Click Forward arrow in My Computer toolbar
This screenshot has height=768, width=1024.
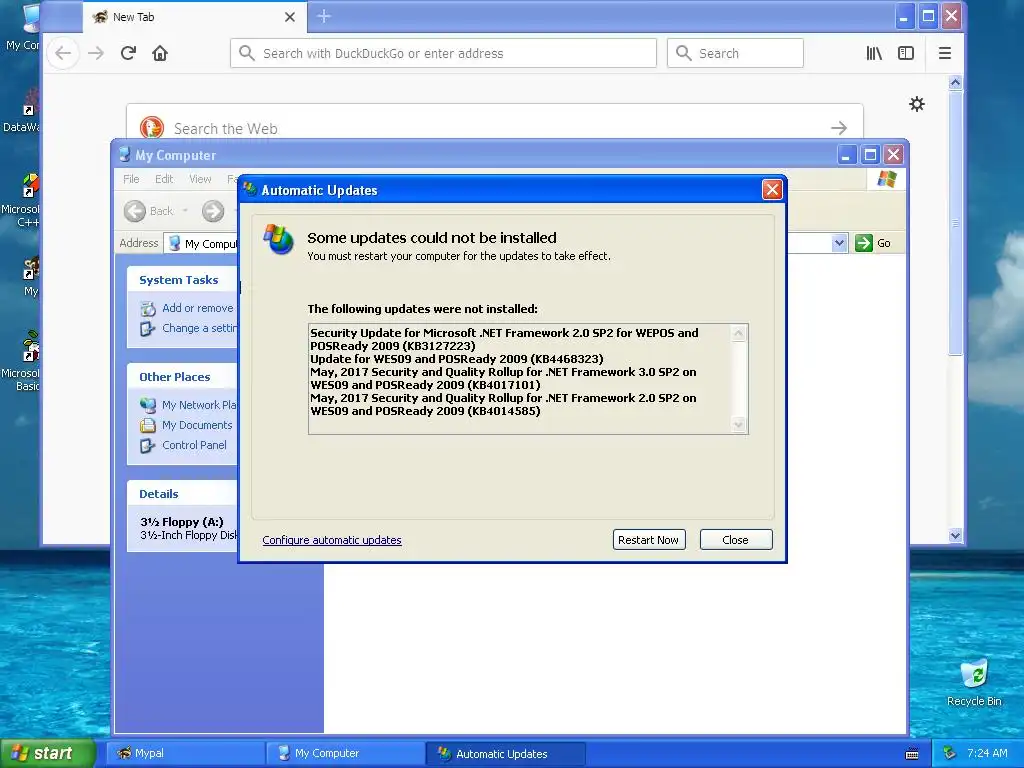click(213, 211)
